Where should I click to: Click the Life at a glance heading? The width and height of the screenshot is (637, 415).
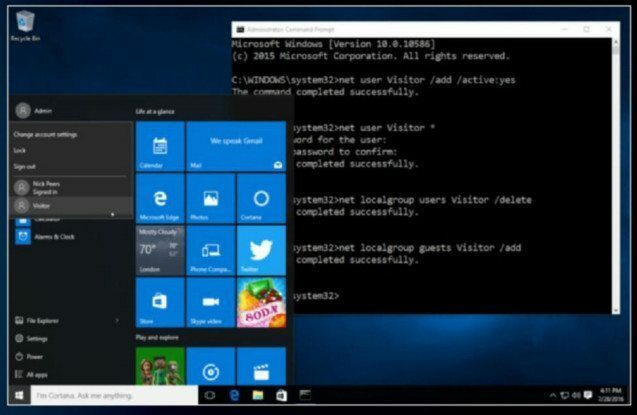pos(155,111)
